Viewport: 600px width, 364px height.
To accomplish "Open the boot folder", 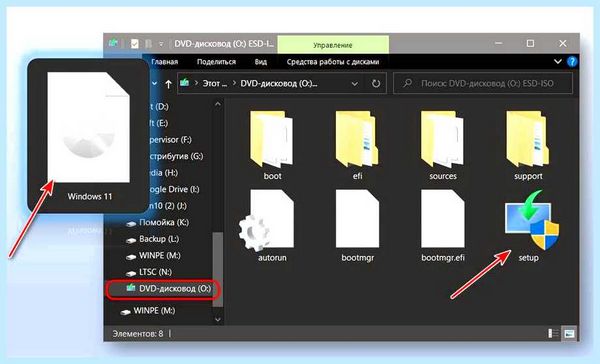I will pos(272,145).
